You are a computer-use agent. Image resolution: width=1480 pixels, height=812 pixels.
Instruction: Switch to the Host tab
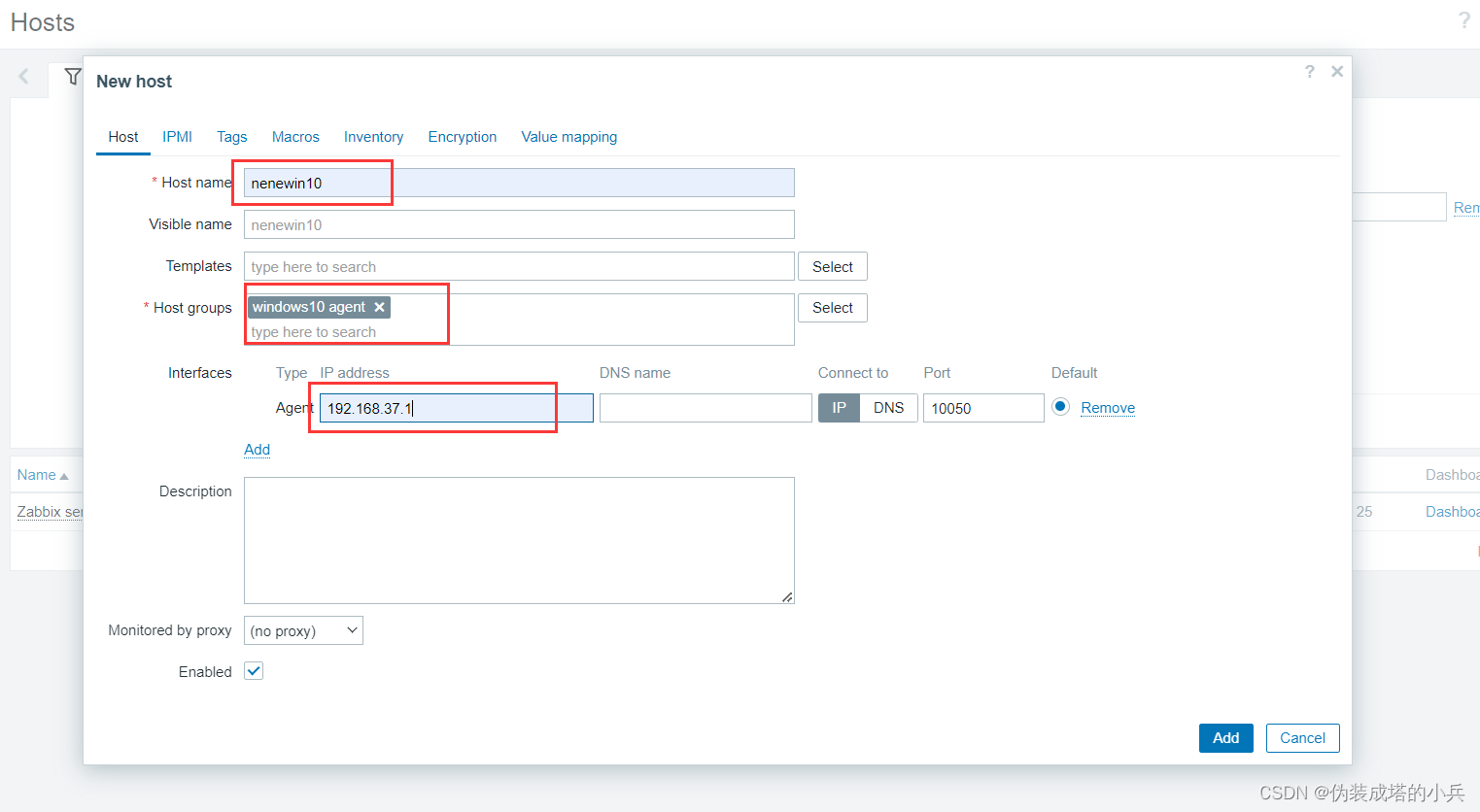122,137
